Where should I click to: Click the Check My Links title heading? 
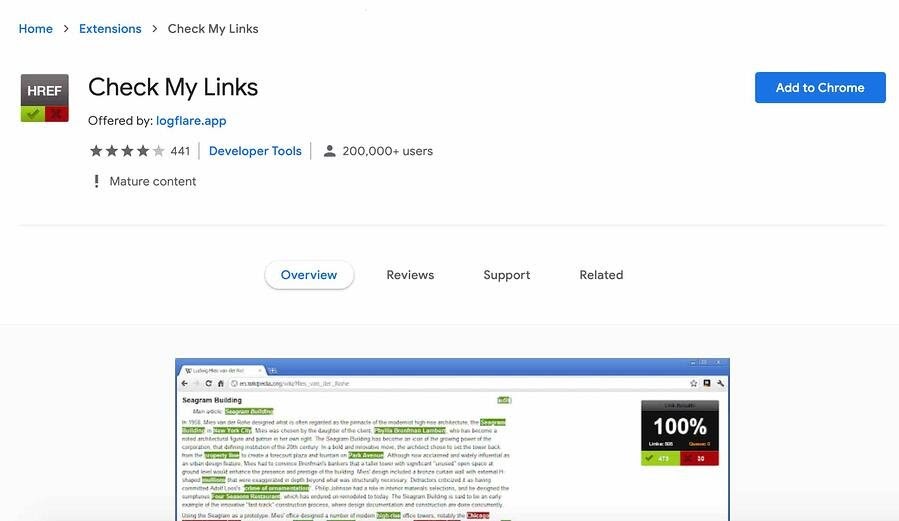(173, 87)
